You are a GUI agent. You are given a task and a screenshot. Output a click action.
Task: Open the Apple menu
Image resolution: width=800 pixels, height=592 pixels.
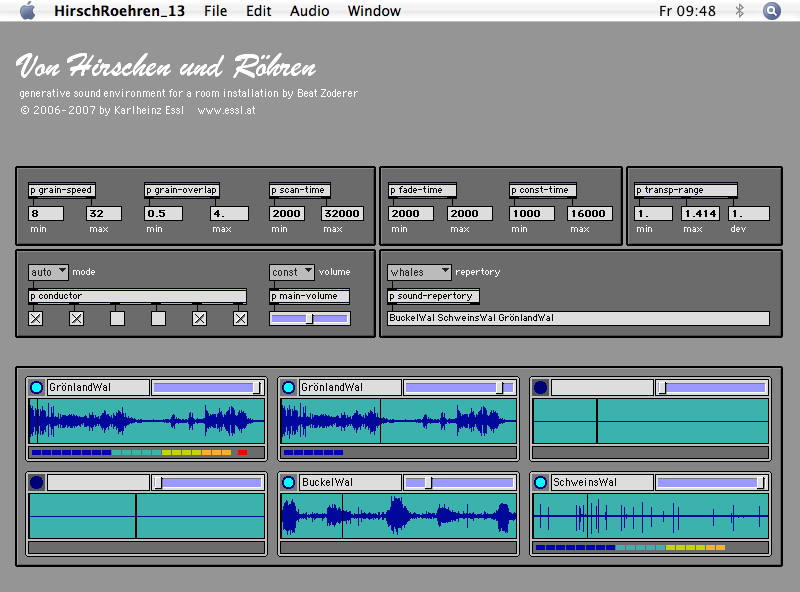28,11
